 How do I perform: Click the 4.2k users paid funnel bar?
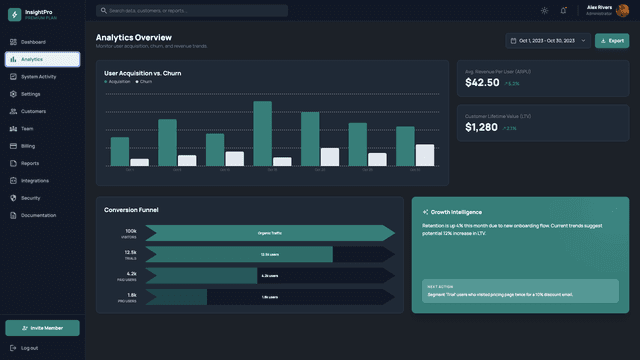(202, 276)
